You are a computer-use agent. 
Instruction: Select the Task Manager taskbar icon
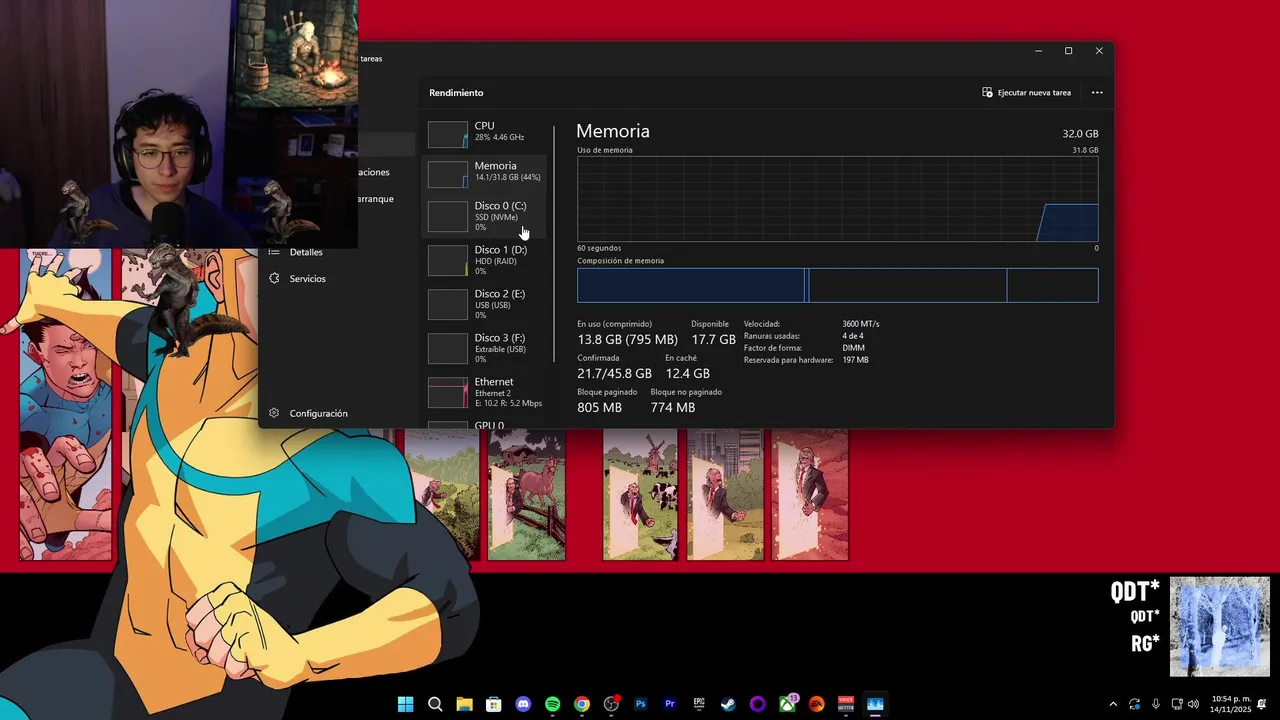(x=876, y=704)
